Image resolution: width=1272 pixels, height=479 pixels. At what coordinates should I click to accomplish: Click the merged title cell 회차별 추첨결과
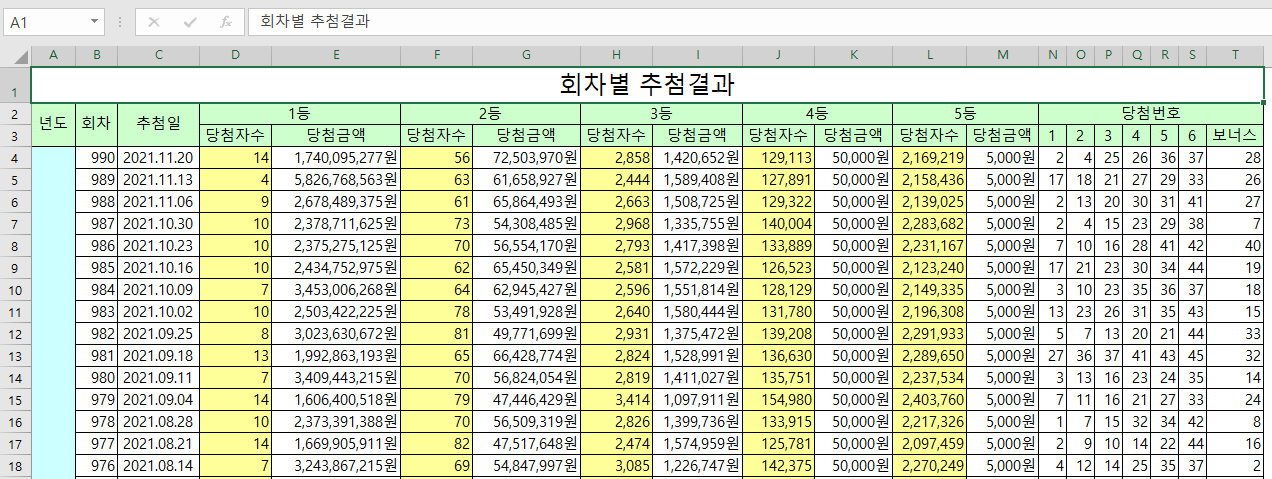pos(647,84)
